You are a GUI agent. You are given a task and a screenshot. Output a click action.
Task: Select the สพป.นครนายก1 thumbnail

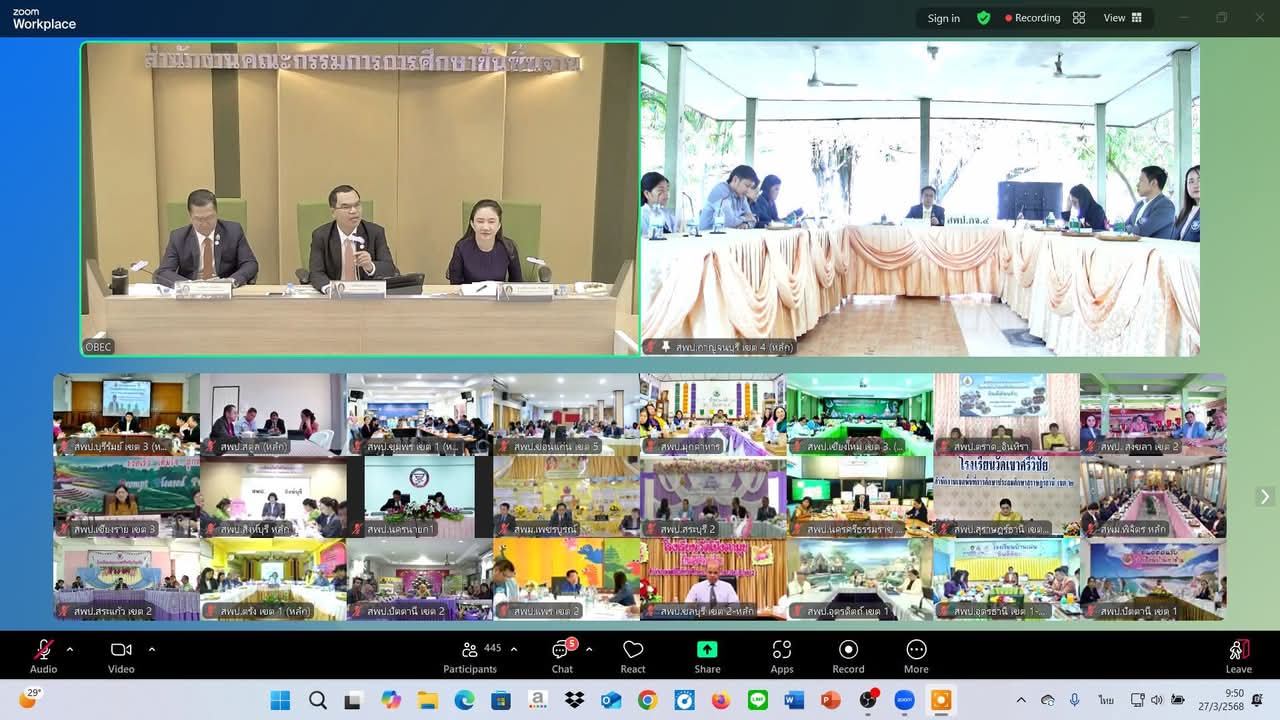(x=420, y=497)
